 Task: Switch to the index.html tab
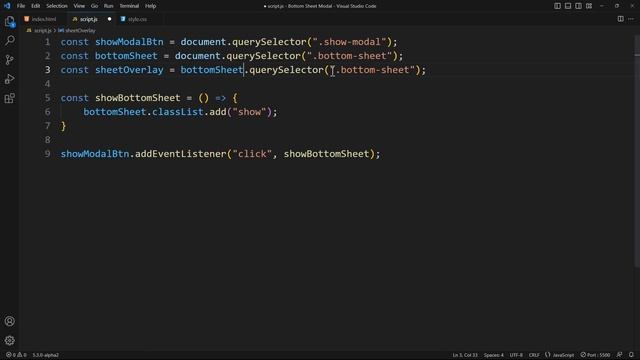(x=43, y=19)
